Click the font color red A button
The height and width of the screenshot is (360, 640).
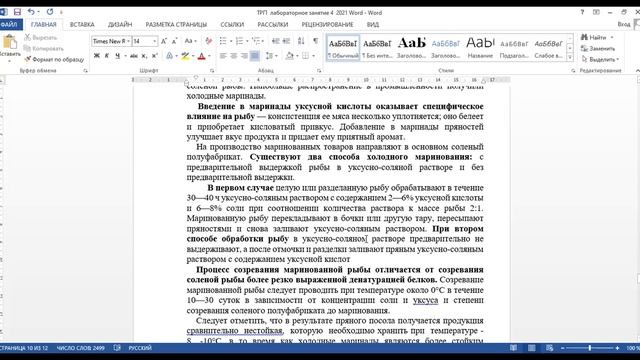click(x=201, y=56)
